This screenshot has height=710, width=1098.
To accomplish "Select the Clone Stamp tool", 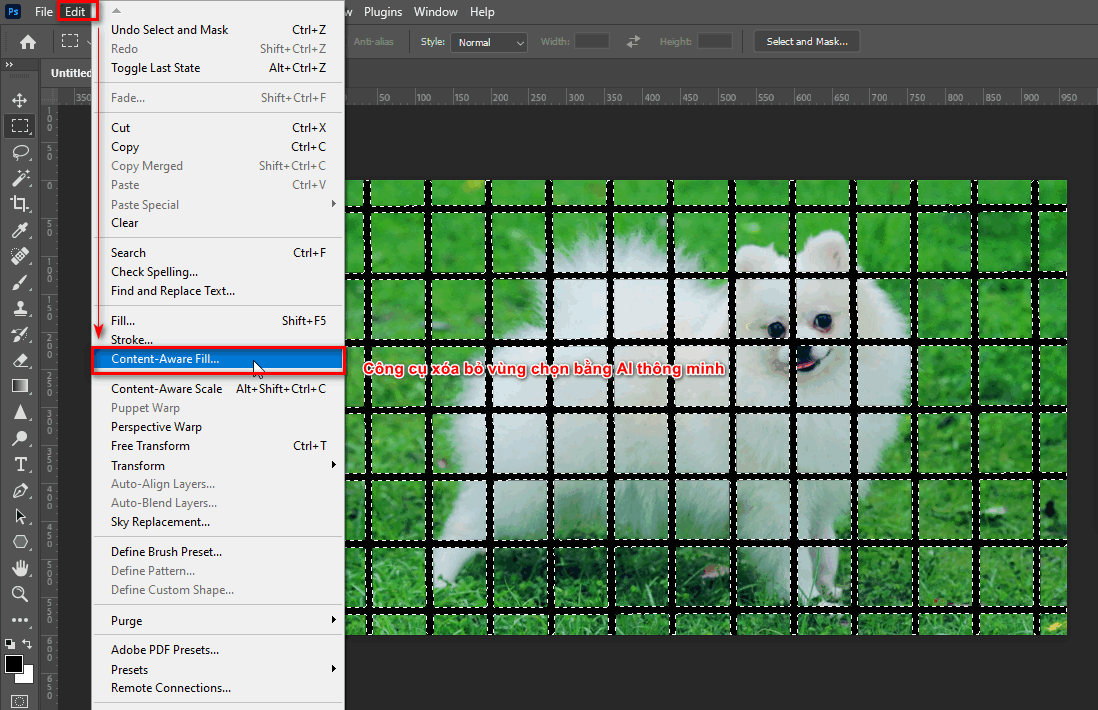I will 21,308.
